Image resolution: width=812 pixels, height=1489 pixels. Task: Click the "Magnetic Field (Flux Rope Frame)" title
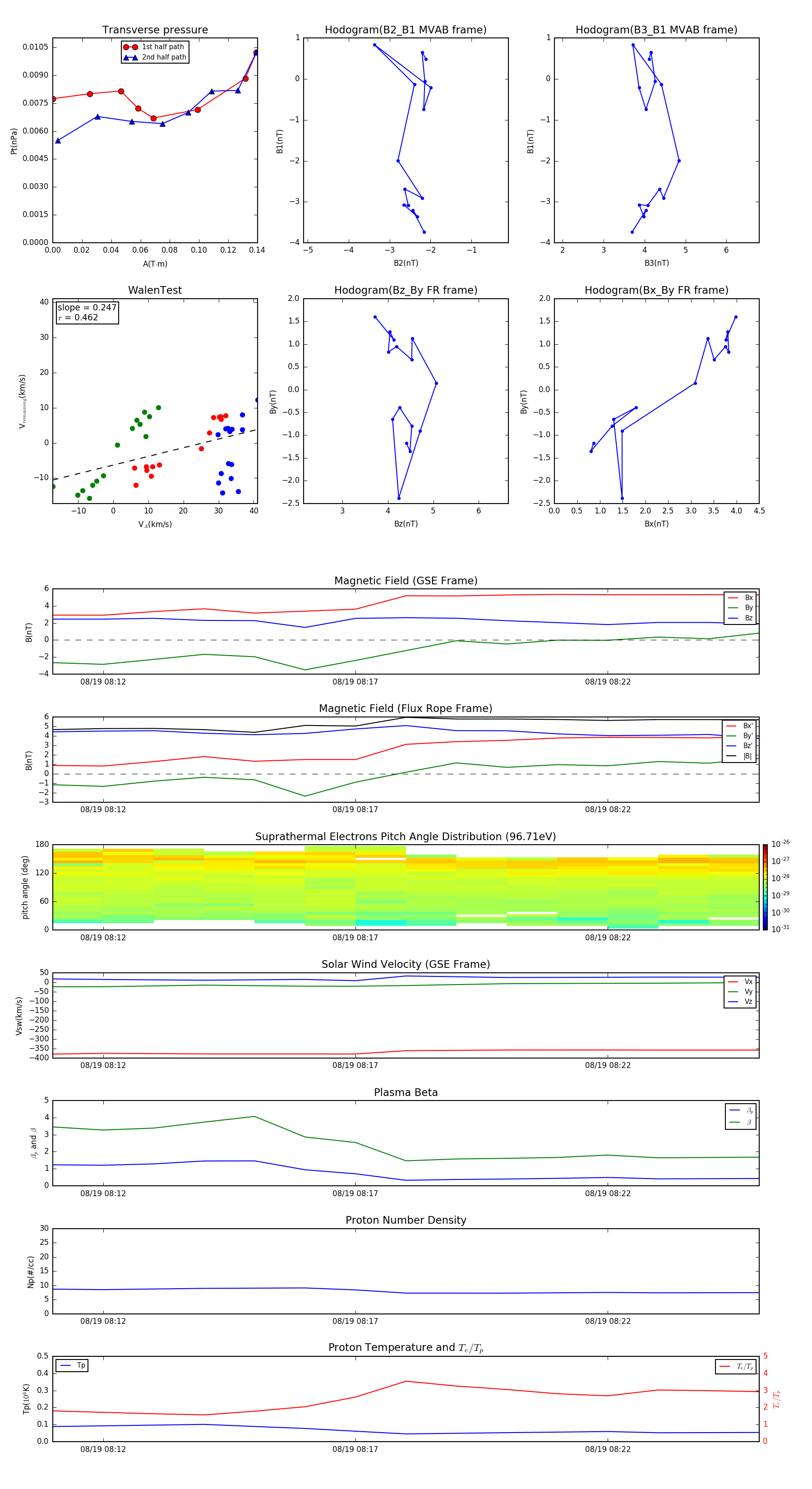(x=406, y=709)
